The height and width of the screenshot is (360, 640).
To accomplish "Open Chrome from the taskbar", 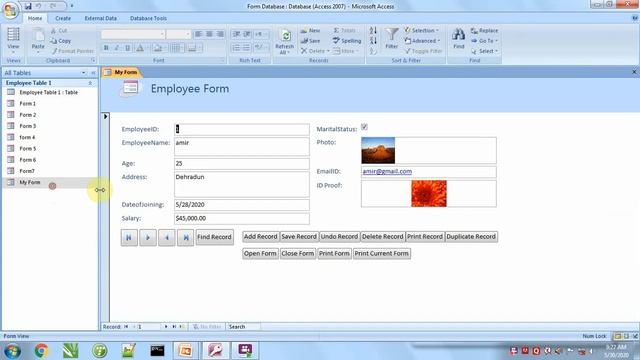I will point(41,351).
